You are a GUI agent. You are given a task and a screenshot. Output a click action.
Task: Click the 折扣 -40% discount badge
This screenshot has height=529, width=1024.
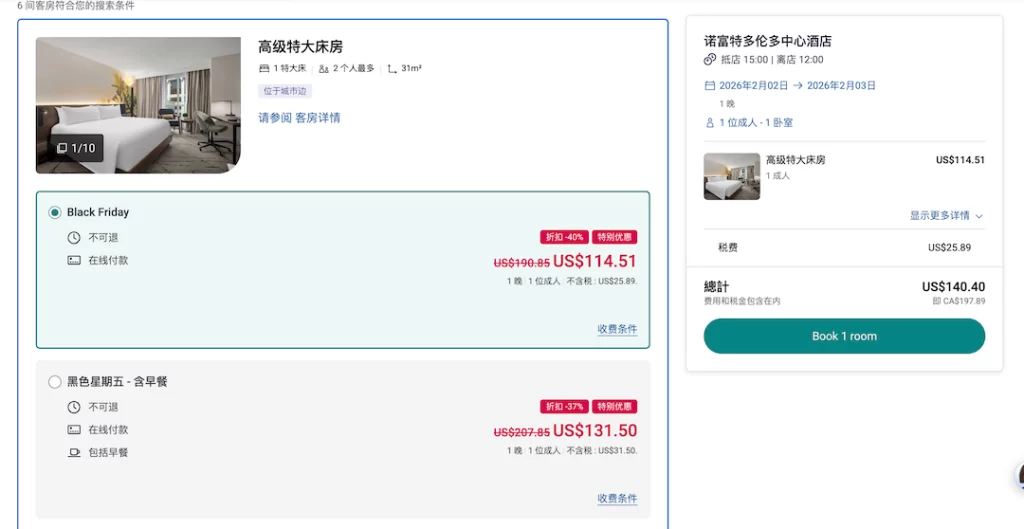point(564,237)
